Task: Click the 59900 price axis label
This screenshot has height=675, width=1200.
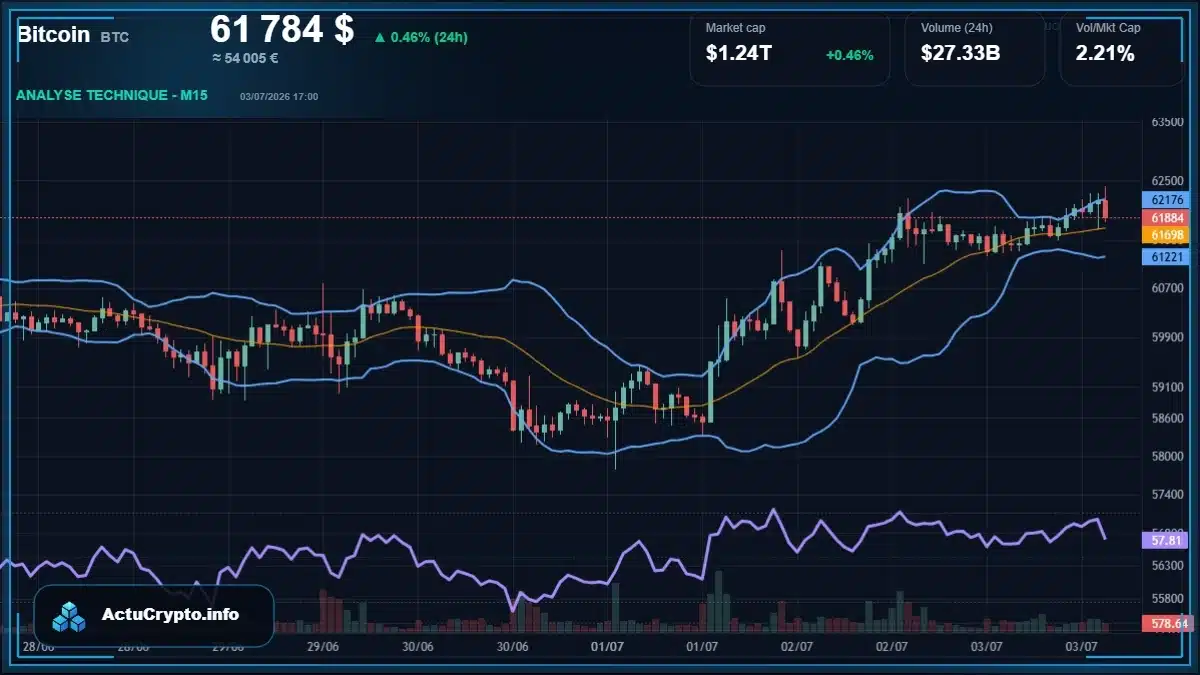Action: click(1167, 337)
